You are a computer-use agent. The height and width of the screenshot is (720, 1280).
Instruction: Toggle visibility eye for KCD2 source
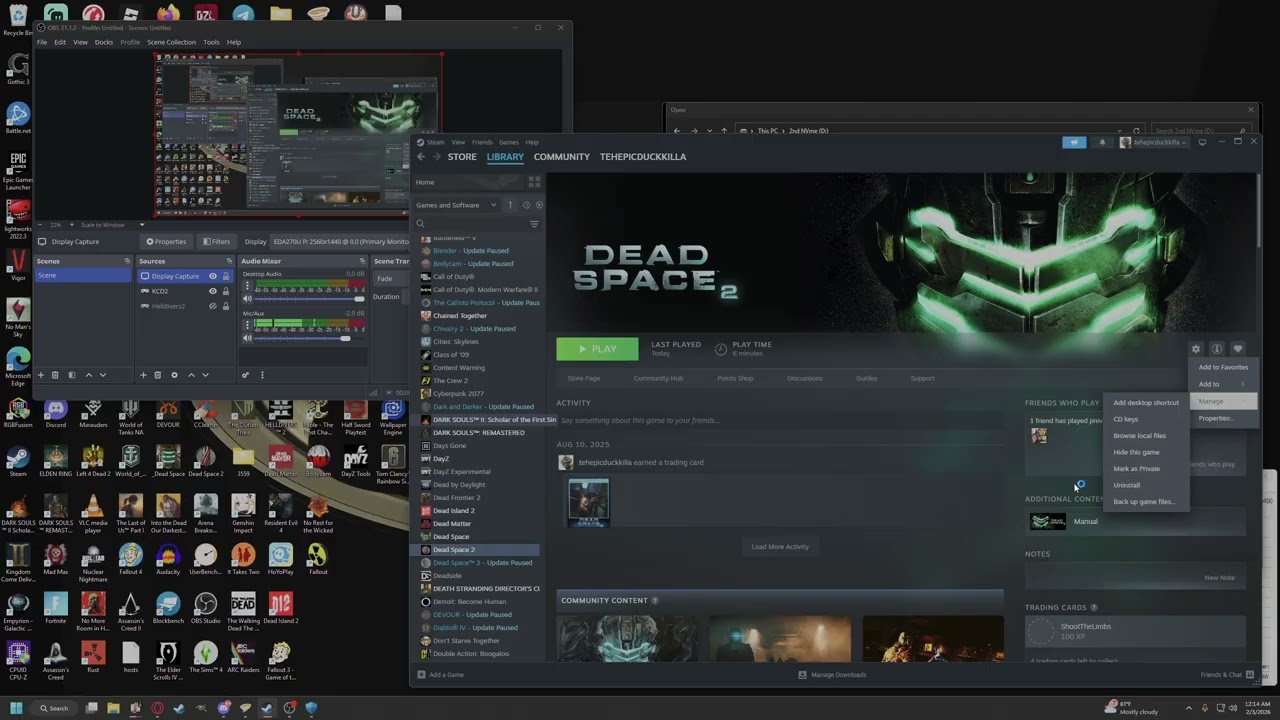[212, 291]
